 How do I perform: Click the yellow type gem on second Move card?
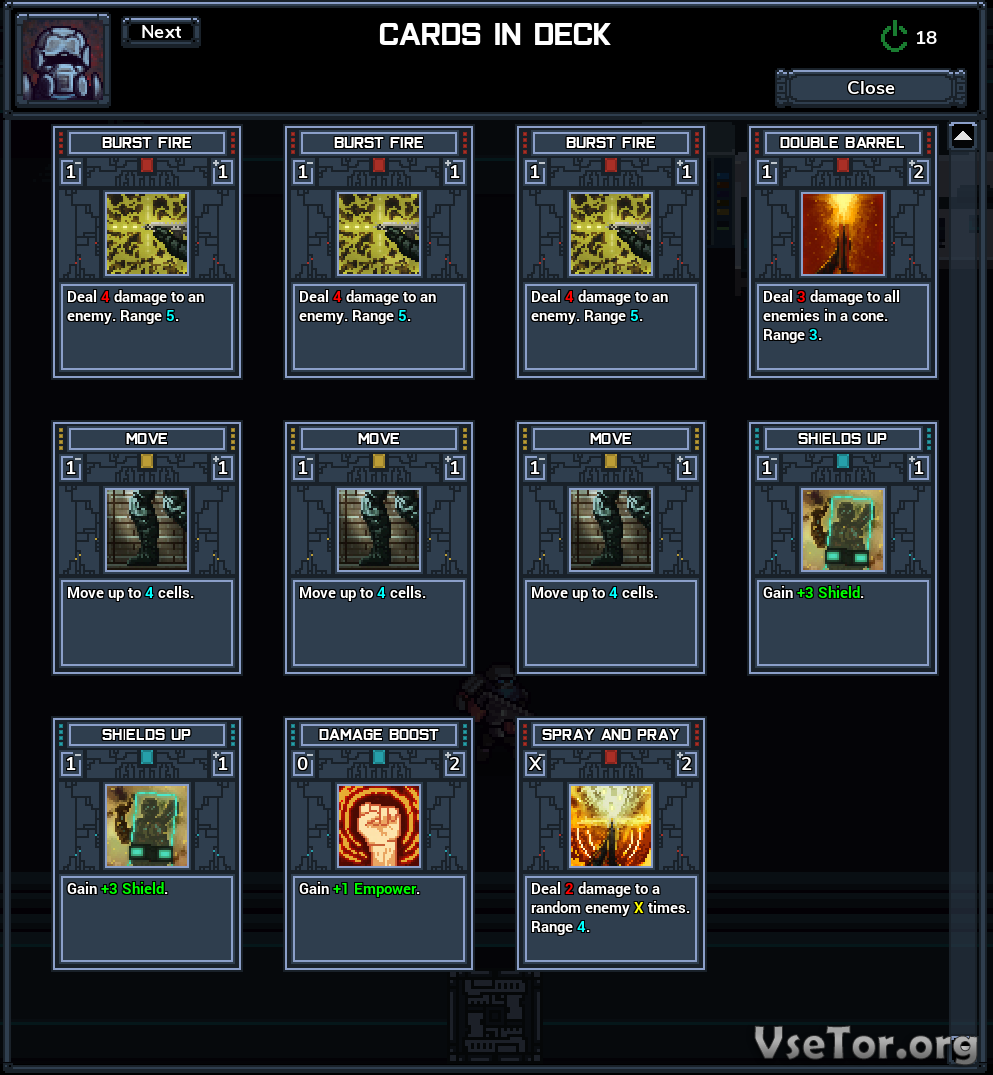(379, 461)
